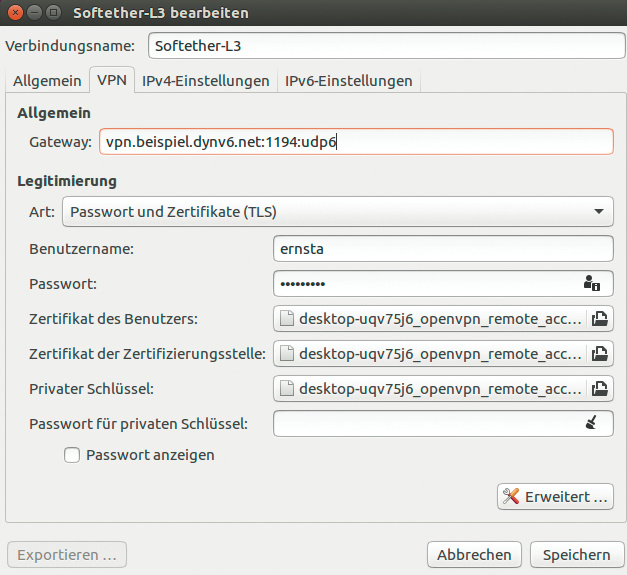Viewport: 627px width, 575px height.
Task: Close the Softether-L3 bearbeiten window
Action: (16, 14)
